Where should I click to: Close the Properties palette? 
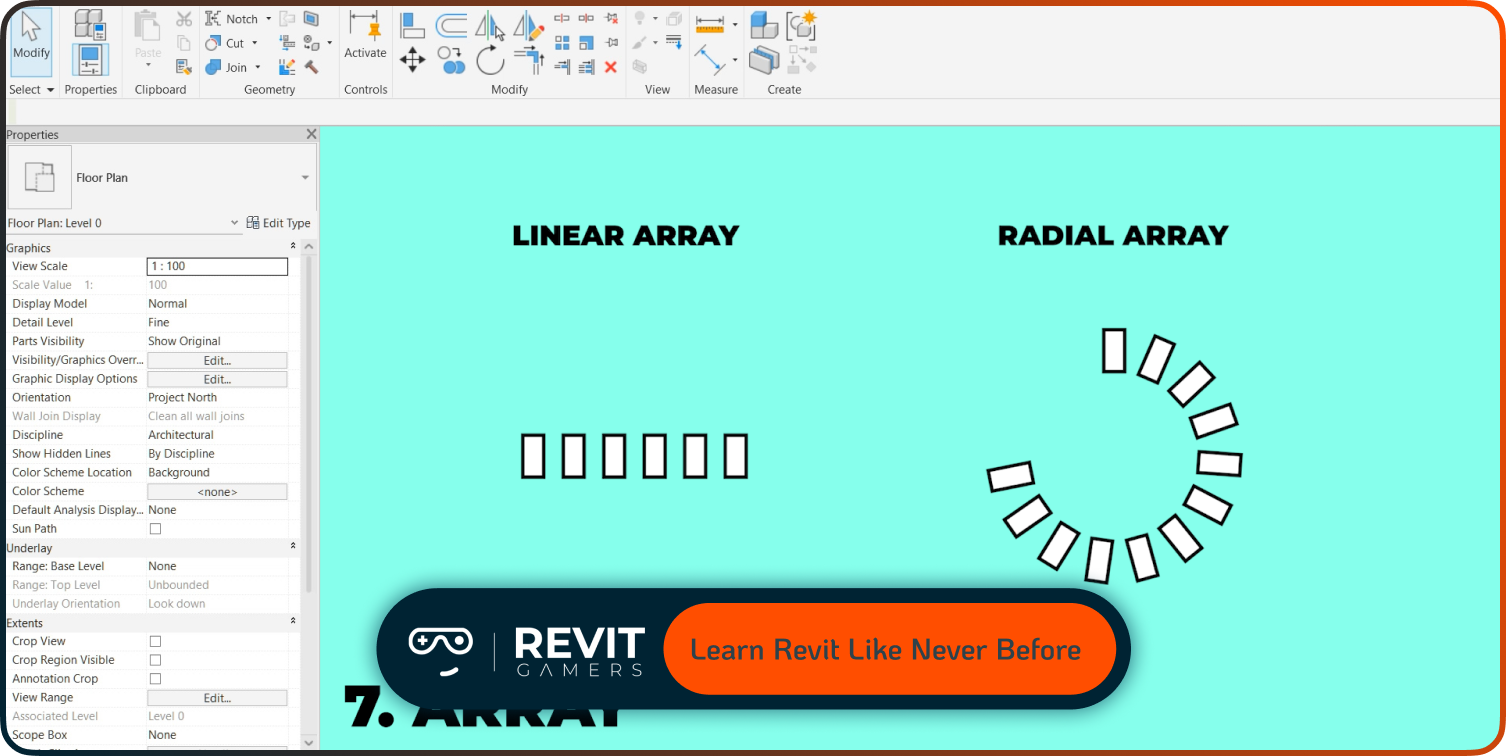coord(311,134)
